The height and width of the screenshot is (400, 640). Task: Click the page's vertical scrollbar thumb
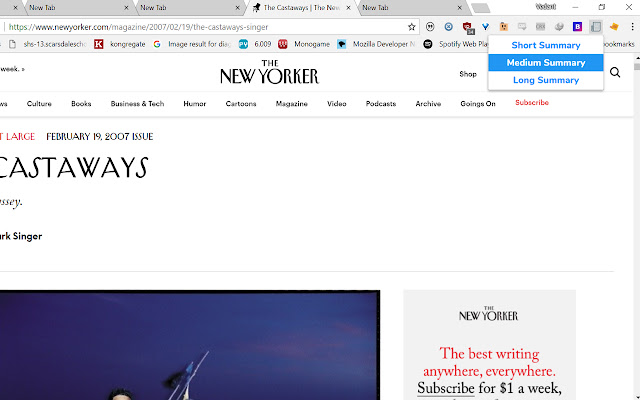point(636,67)
